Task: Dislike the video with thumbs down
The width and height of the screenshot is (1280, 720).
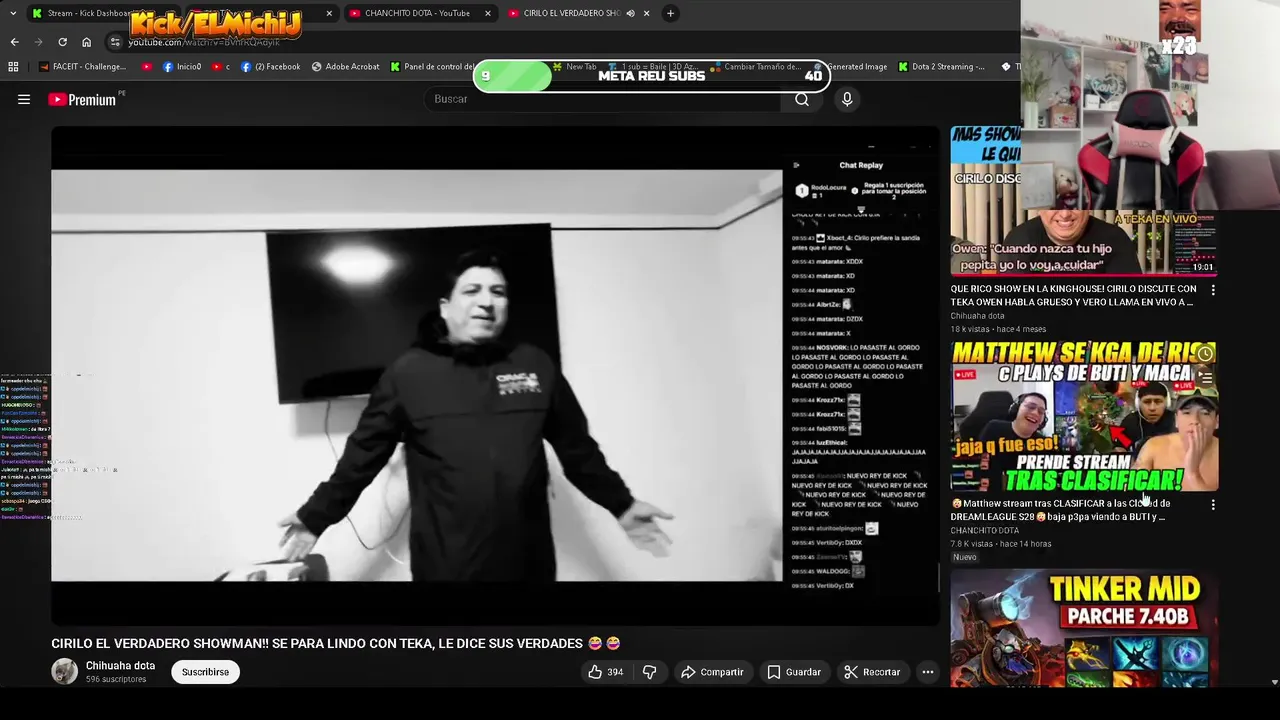Action: 649,672
